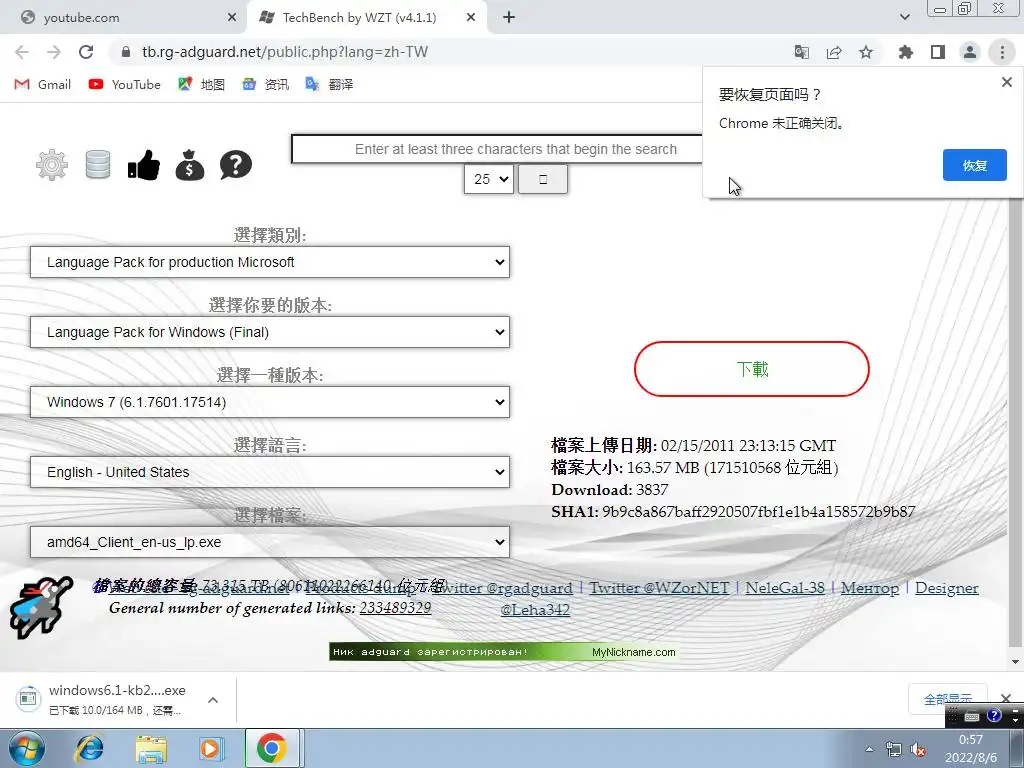The width and height of the screenshot is (1024, 768).
Task: Open the 翻译 translate bookmark
Action: click(330, 84)
